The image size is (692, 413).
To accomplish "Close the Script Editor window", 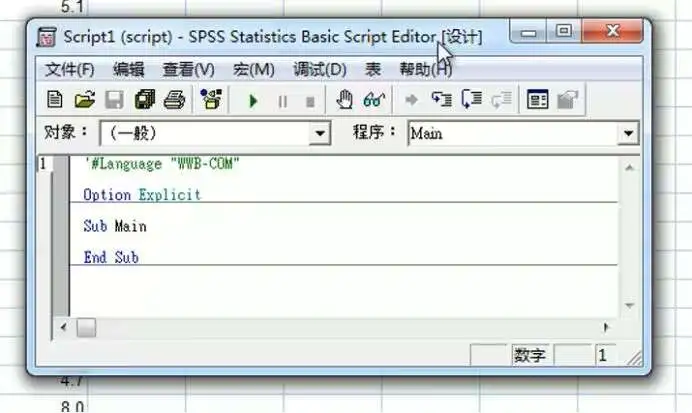I will tap(612, 31).
